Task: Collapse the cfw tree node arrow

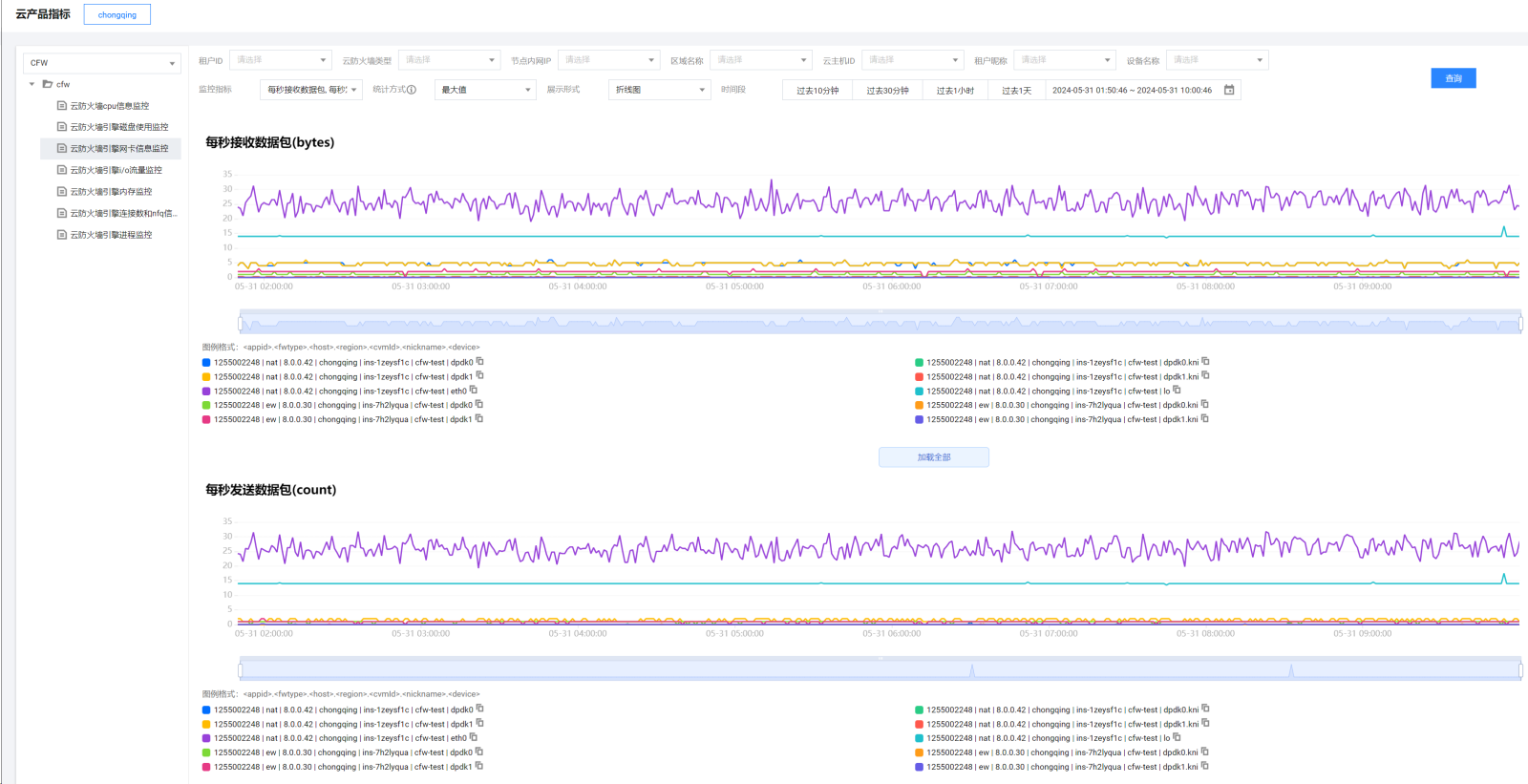Action: tap(32, 84)
